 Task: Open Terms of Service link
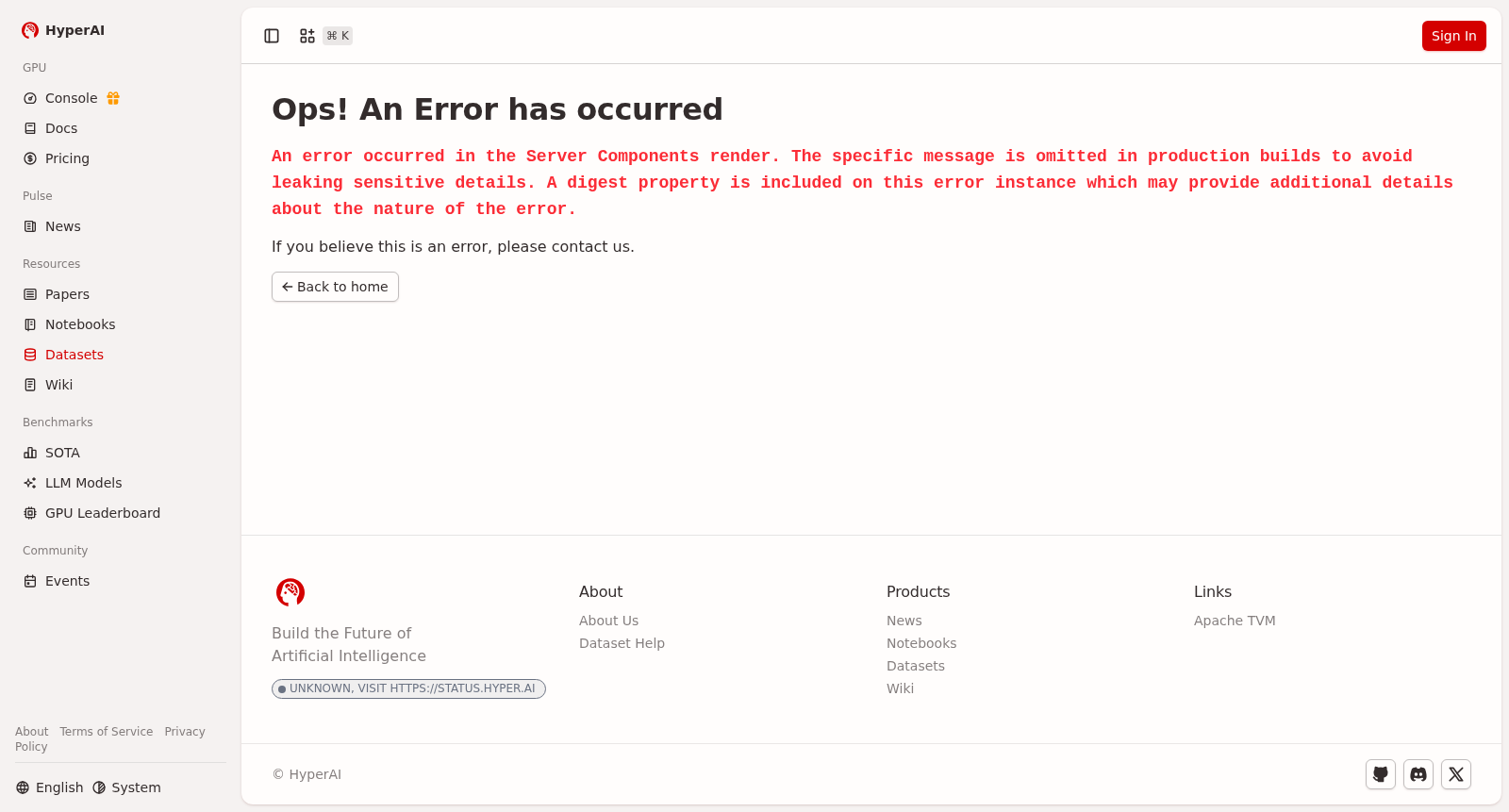106,732
